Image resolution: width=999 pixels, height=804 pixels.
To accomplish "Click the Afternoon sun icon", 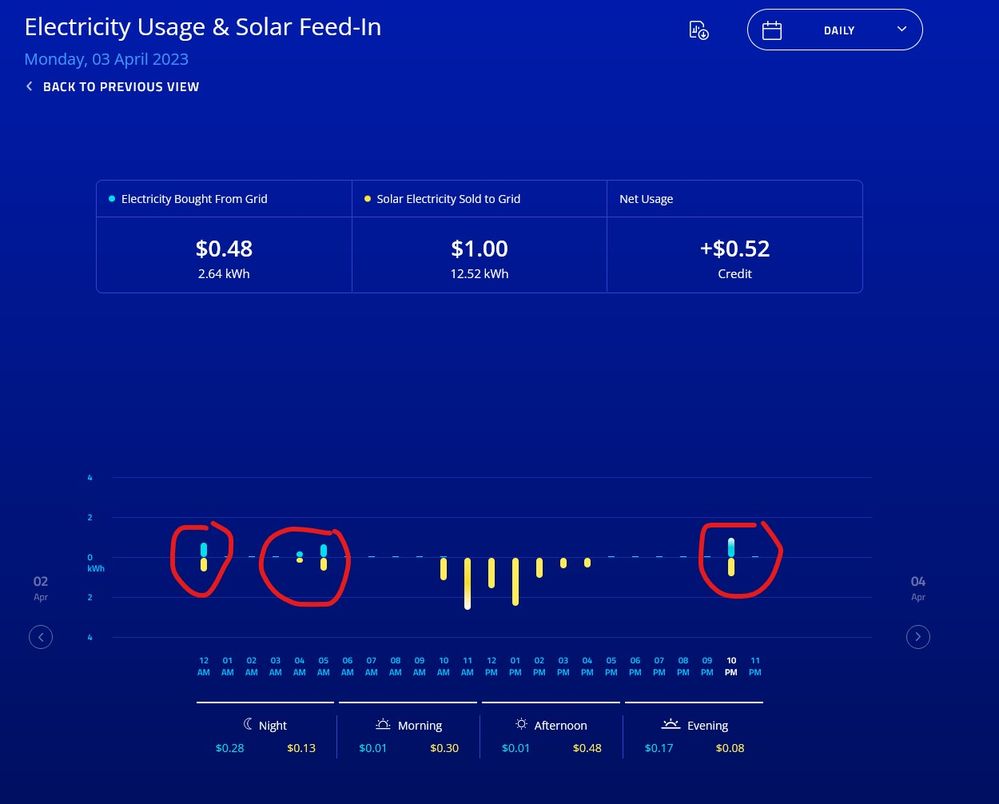I will [x=520, y=724].
